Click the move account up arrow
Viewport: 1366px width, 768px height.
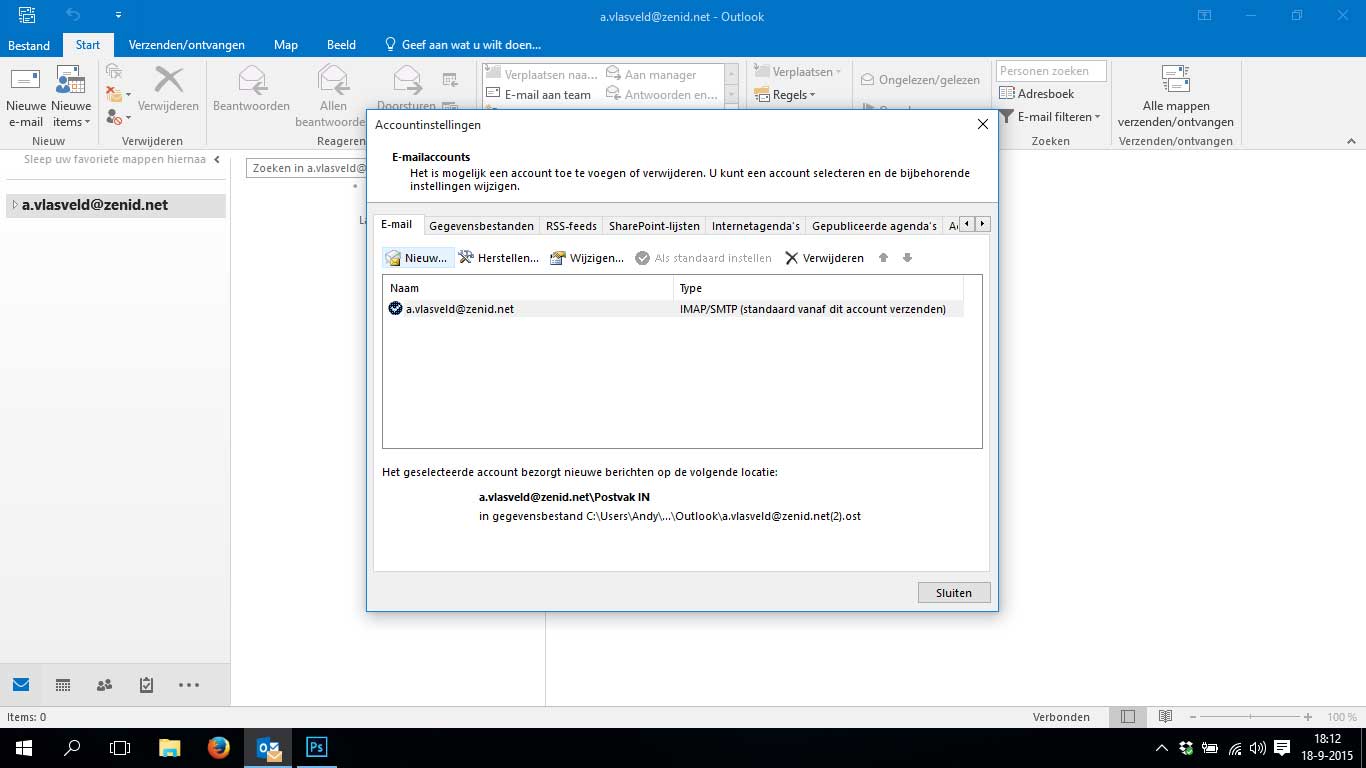point(883,258)
